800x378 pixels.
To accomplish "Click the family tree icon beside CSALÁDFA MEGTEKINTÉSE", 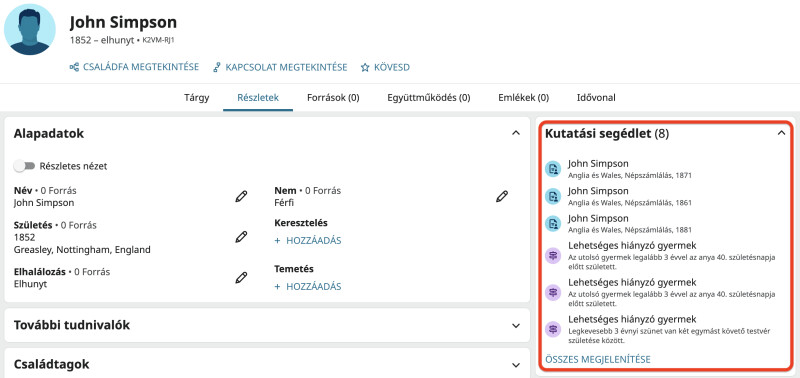I will (x=74, y=67).
